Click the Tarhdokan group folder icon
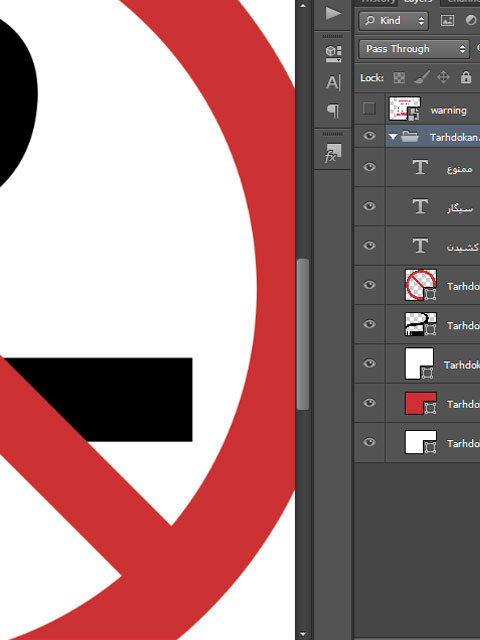 click(409, 136)
